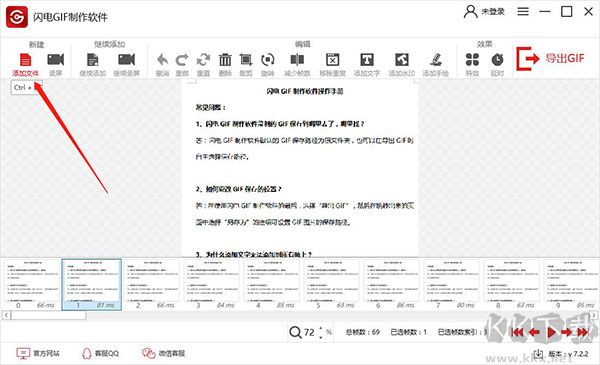Select frame 2 thumbnail

click(152, 285)
